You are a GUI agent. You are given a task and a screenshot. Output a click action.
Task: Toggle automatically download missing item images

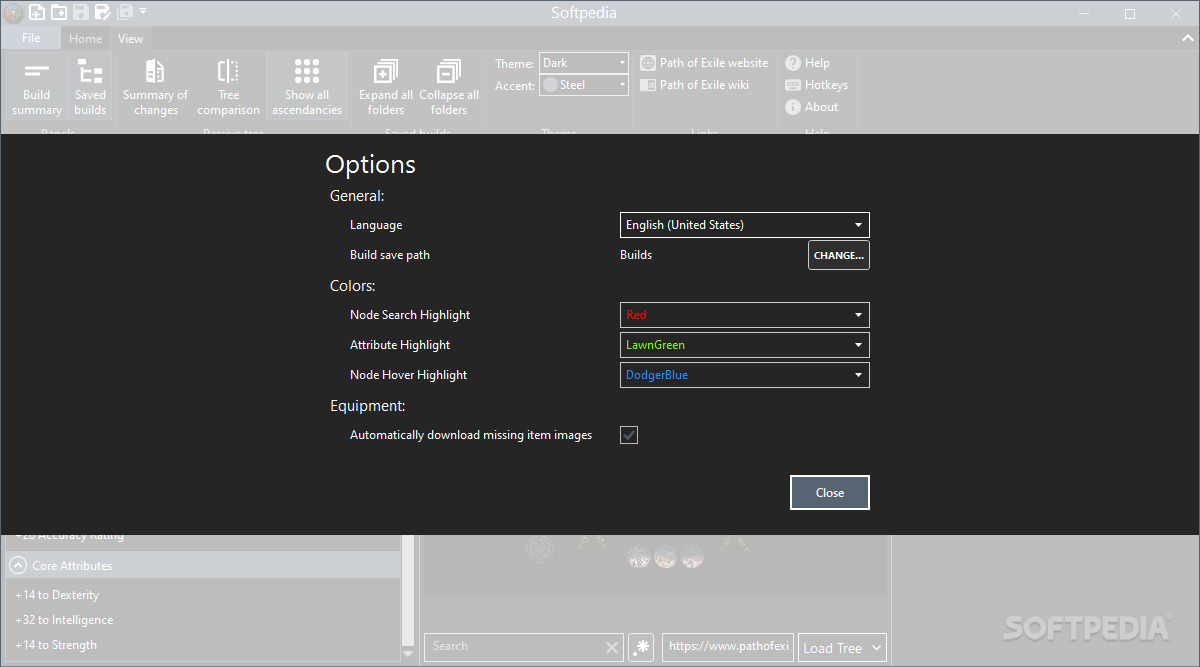[x=629, y=435]
